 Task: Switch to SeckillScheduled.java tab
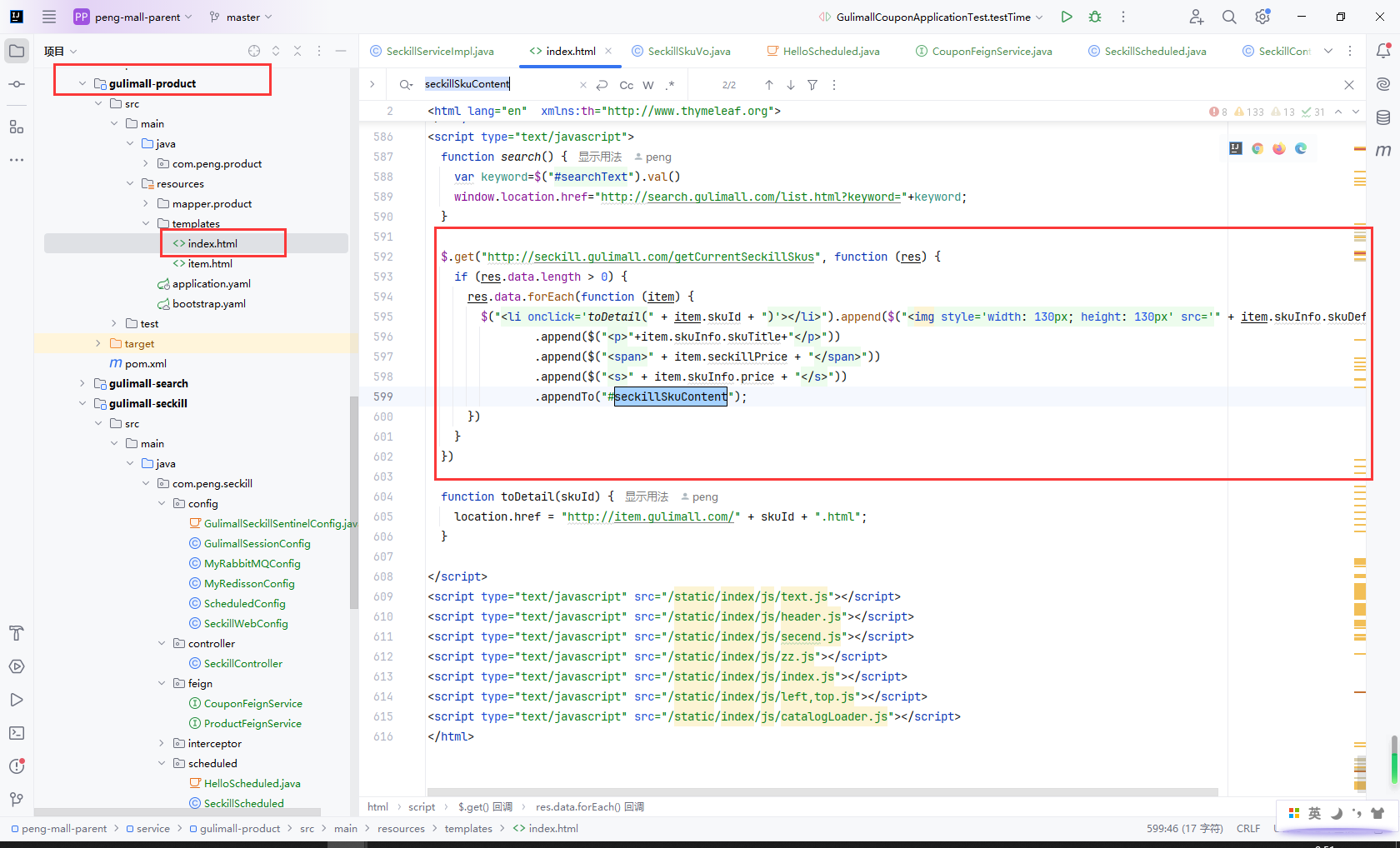[1147, 51]
